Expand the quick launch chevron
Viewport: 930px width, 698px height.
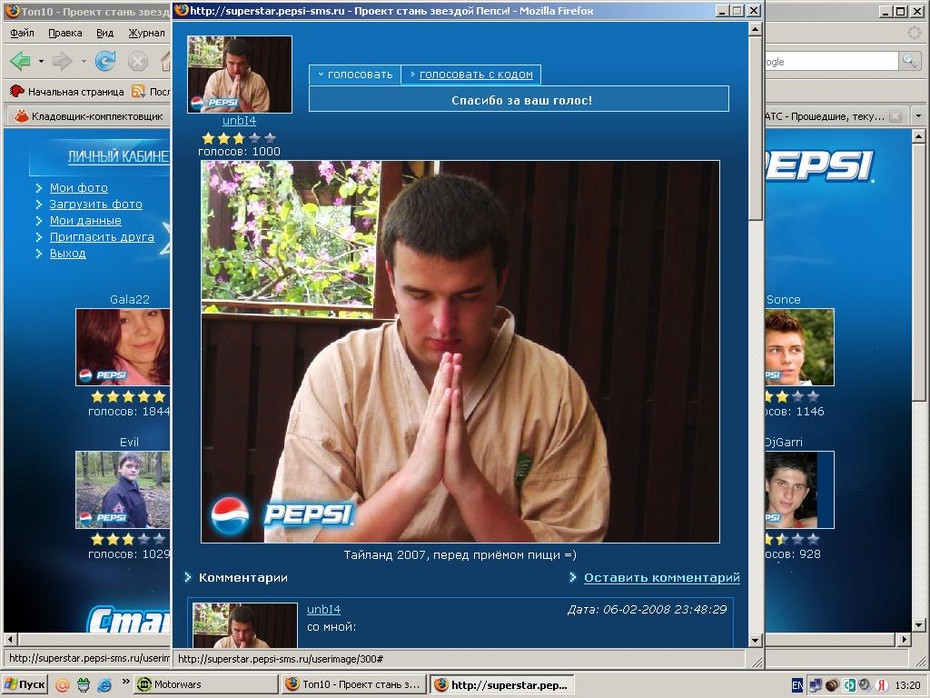pyautogui.click(x=125, y=682)
